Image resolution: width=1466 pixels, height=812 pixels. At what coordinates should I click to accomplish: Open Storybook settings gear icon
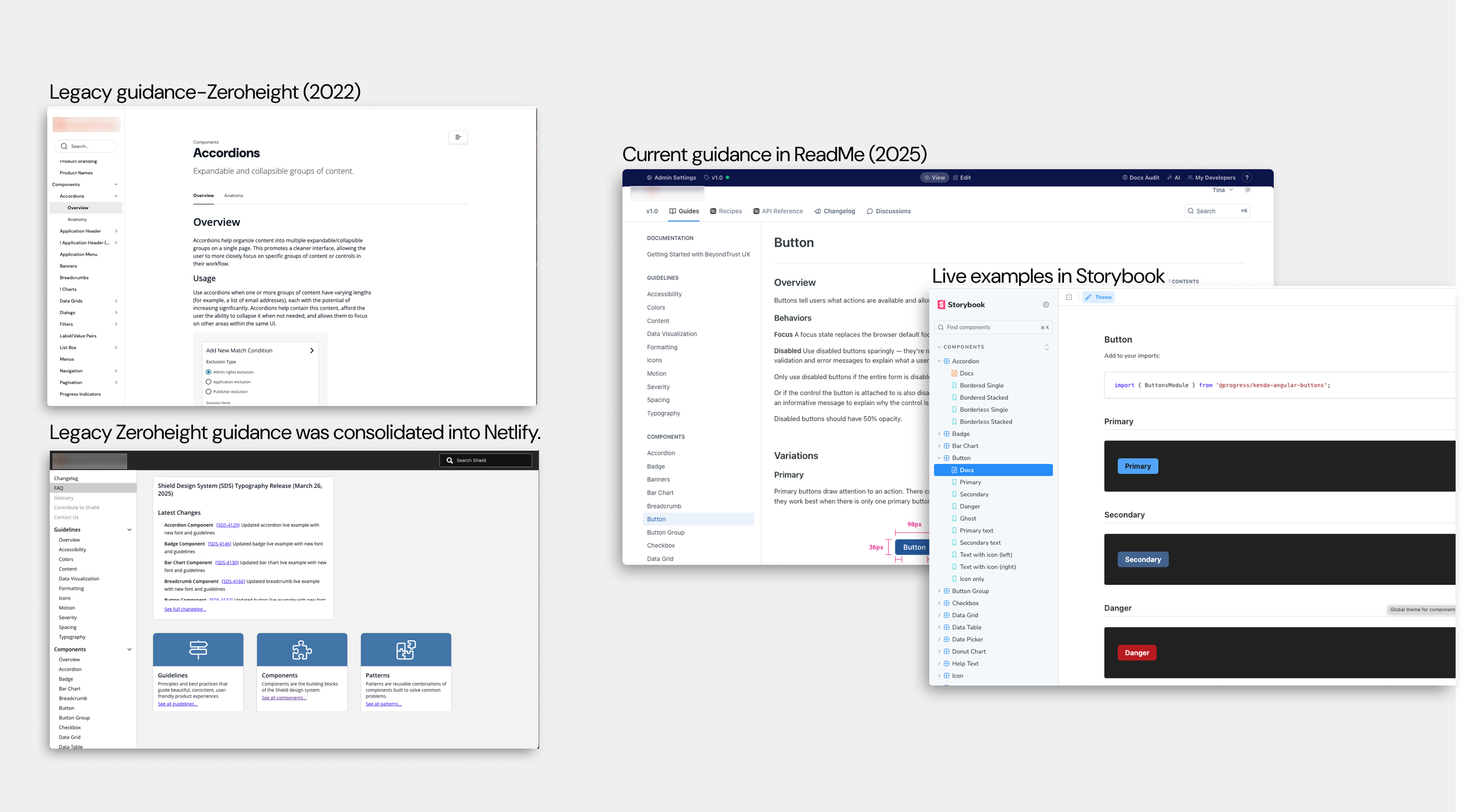pyautogui.click(x=1045, y=305)
